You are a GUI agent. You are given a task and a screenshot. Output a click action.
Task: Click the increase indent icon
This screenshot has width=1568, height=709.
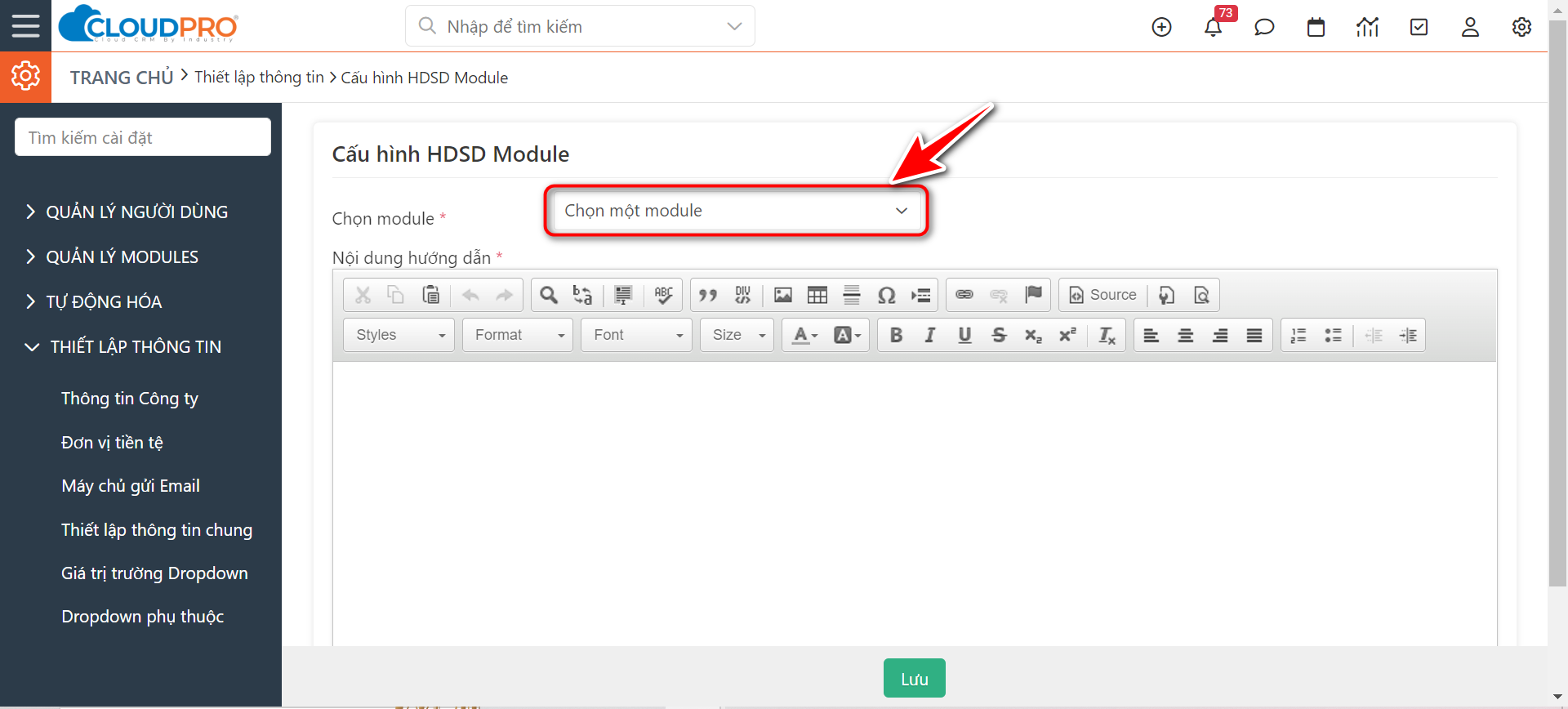pos(1408,335)
